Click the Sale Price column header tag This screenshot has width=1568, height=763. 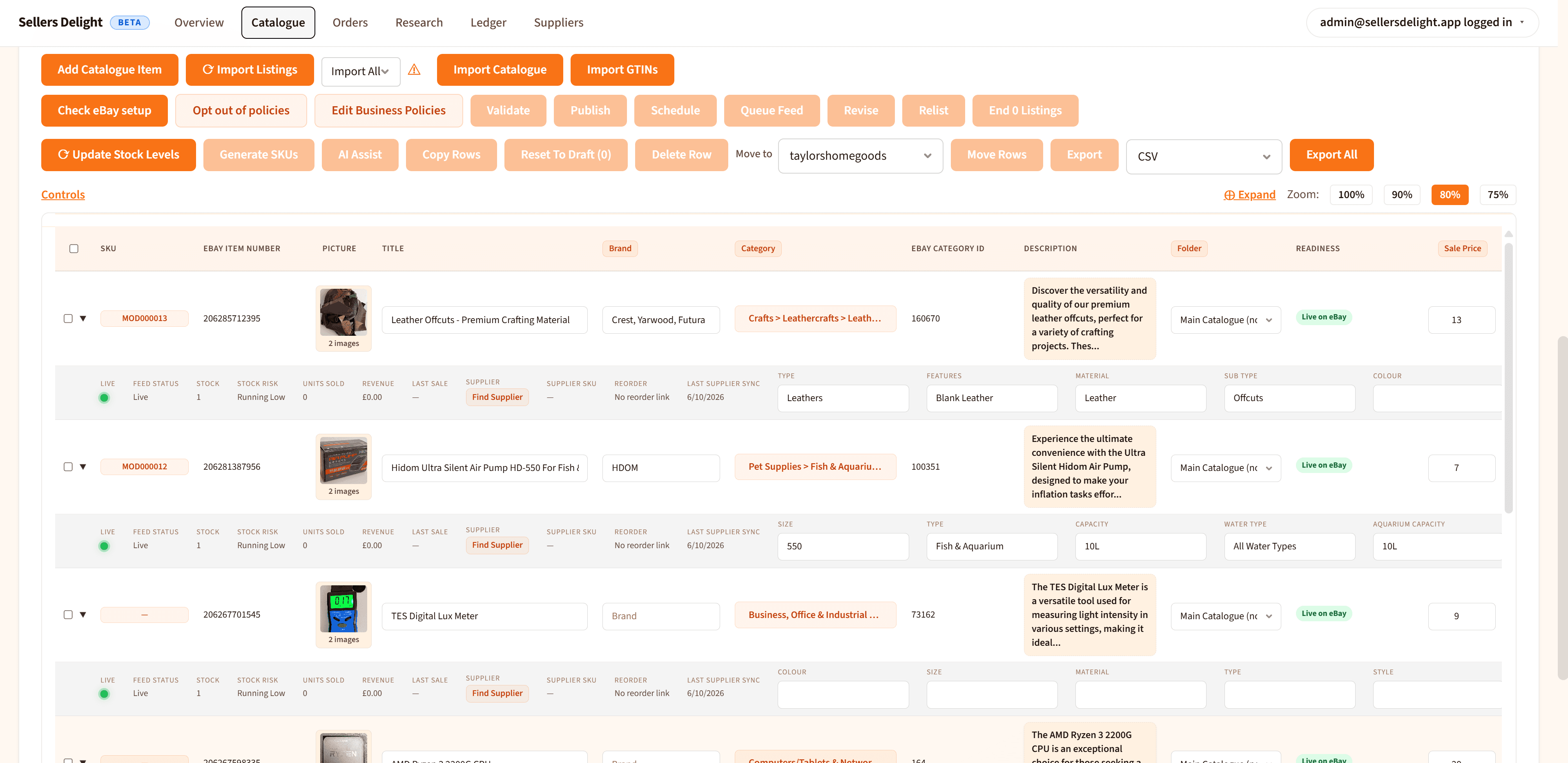pos(1462,248)
